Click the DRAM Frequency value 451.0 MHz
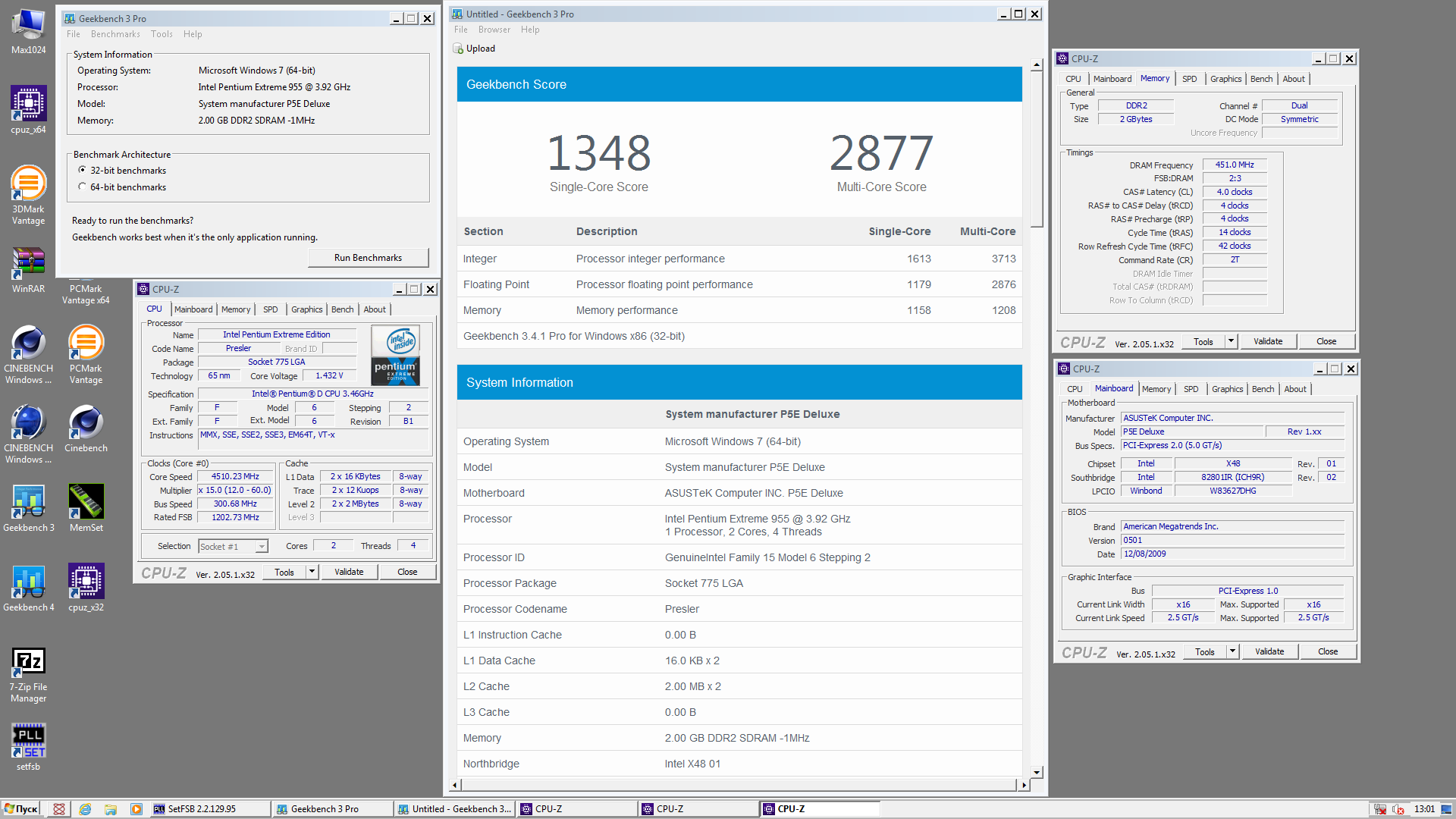The width and height of the screenshot is (1456, 819). click(1235, 165)
